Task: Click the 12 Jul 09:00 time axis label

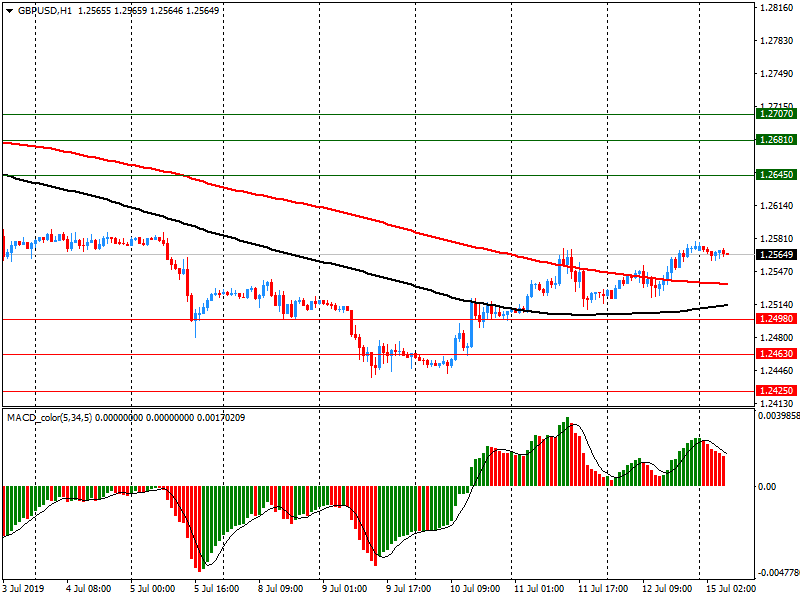Action: tap(667, 589)
